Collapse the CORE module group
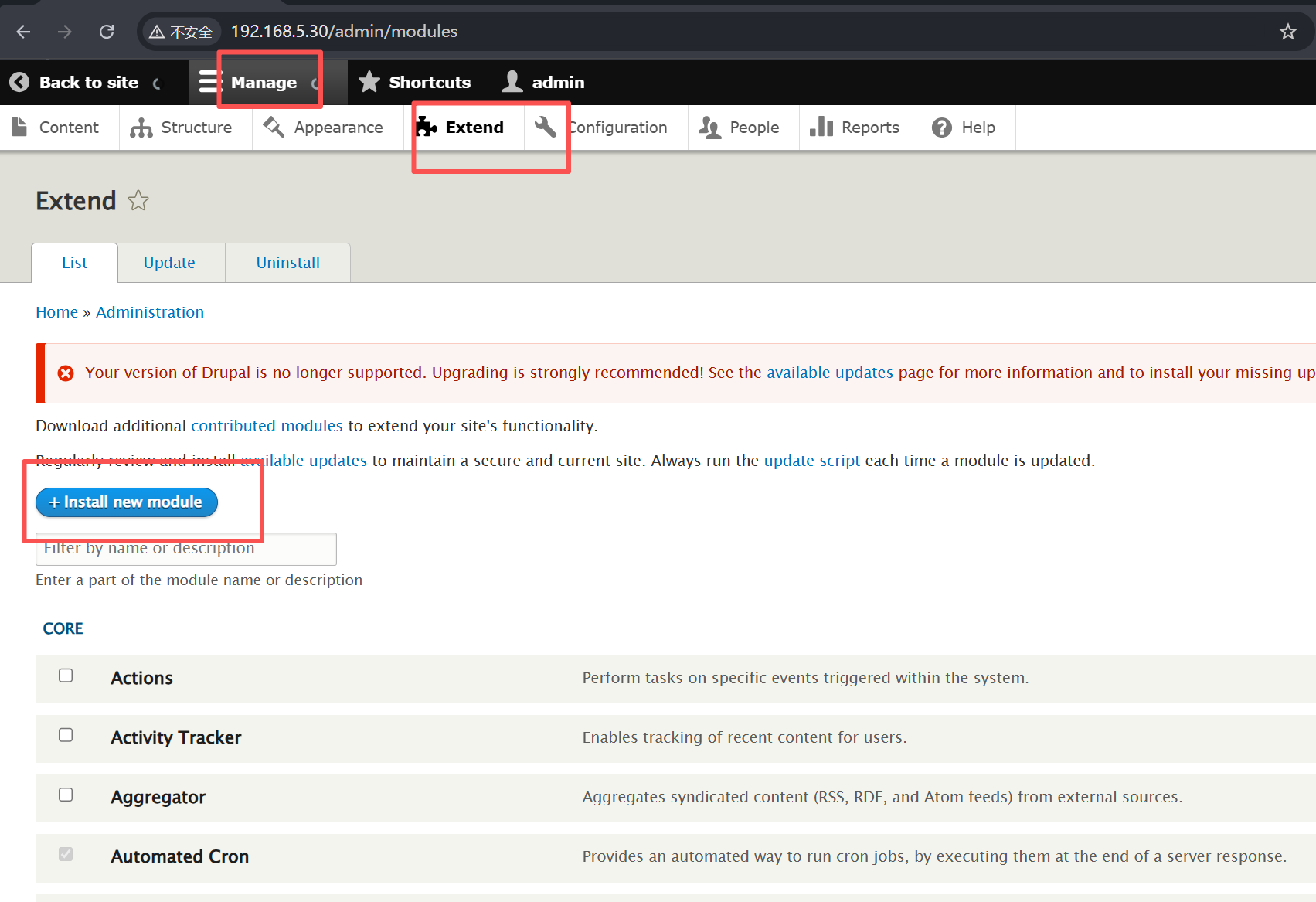 click(63, 629)
